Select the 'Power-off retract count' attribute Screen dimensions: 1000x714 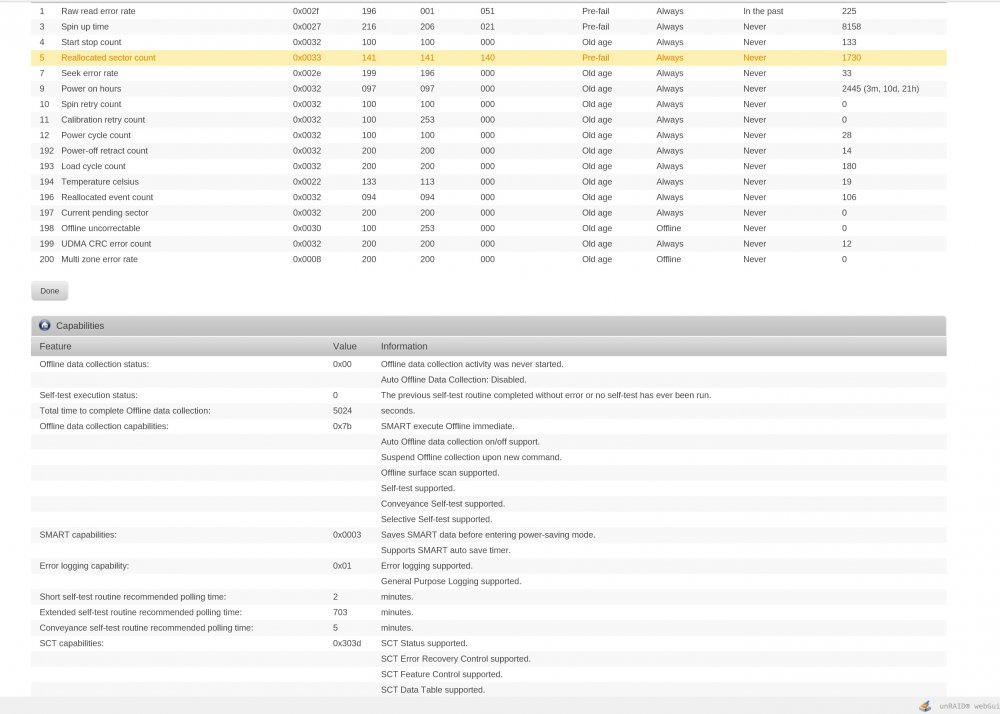point(105,150)
